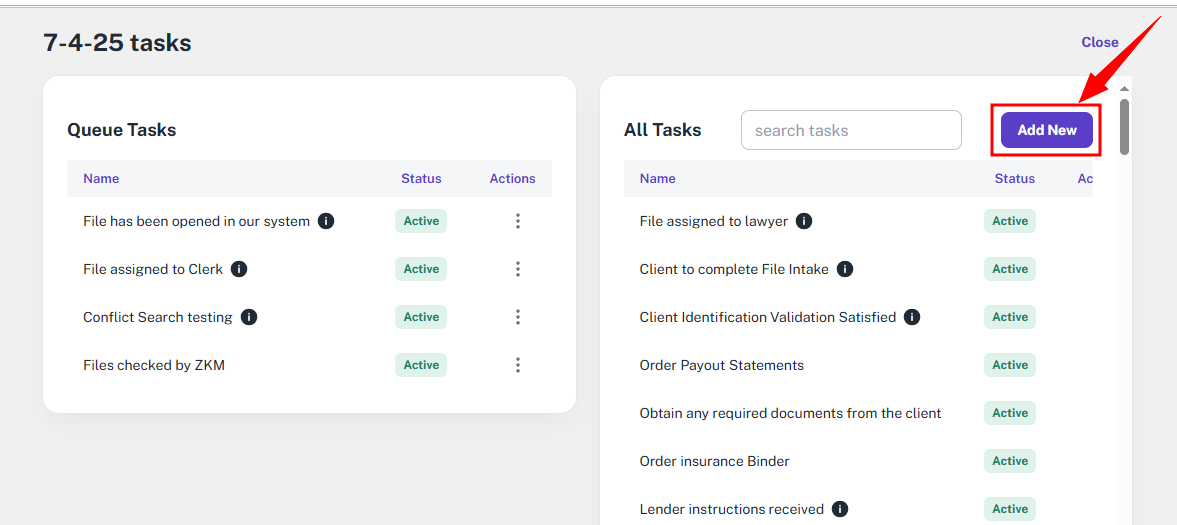1177x525 pixels.
Task: Open three-dot actions menu for 'File assigned to Clerk'
Action: [517, 269]
